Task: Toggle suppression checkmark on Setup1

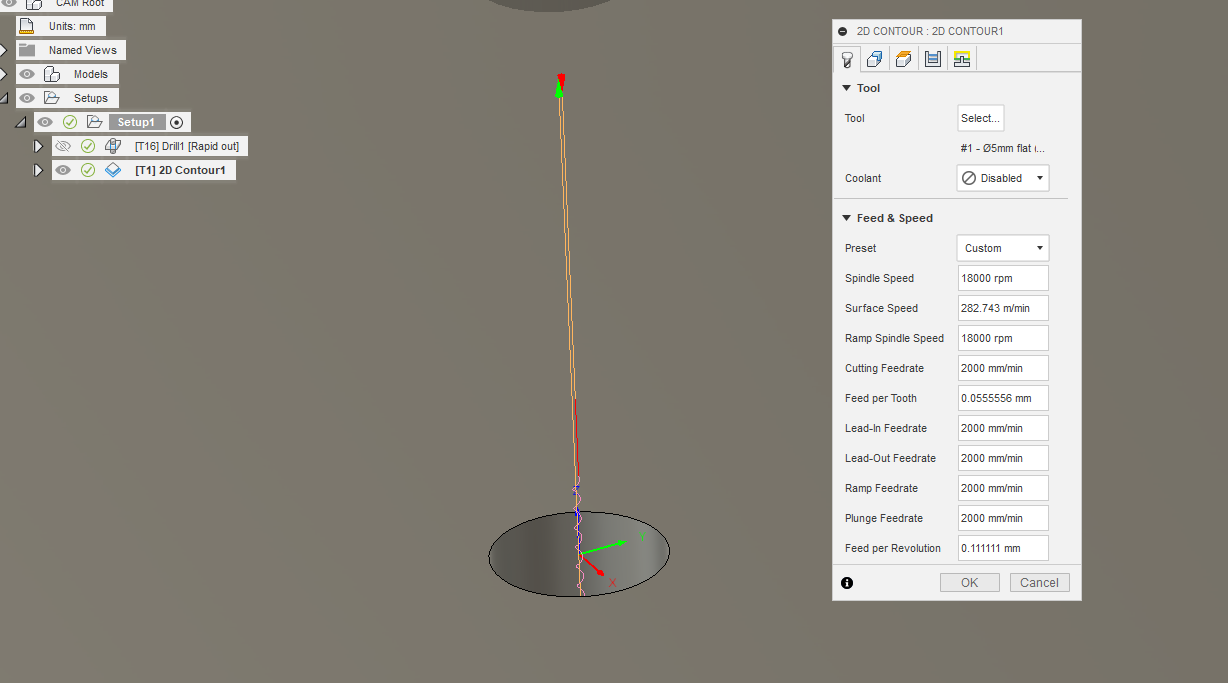Action: coord(70,122)
